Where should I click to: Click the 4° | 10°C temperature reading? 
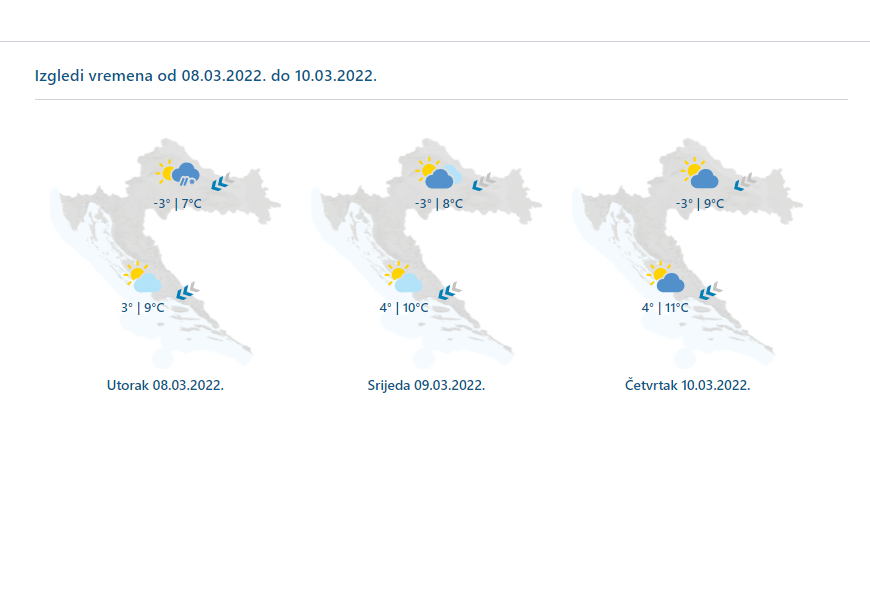click(x=403, y=308)
